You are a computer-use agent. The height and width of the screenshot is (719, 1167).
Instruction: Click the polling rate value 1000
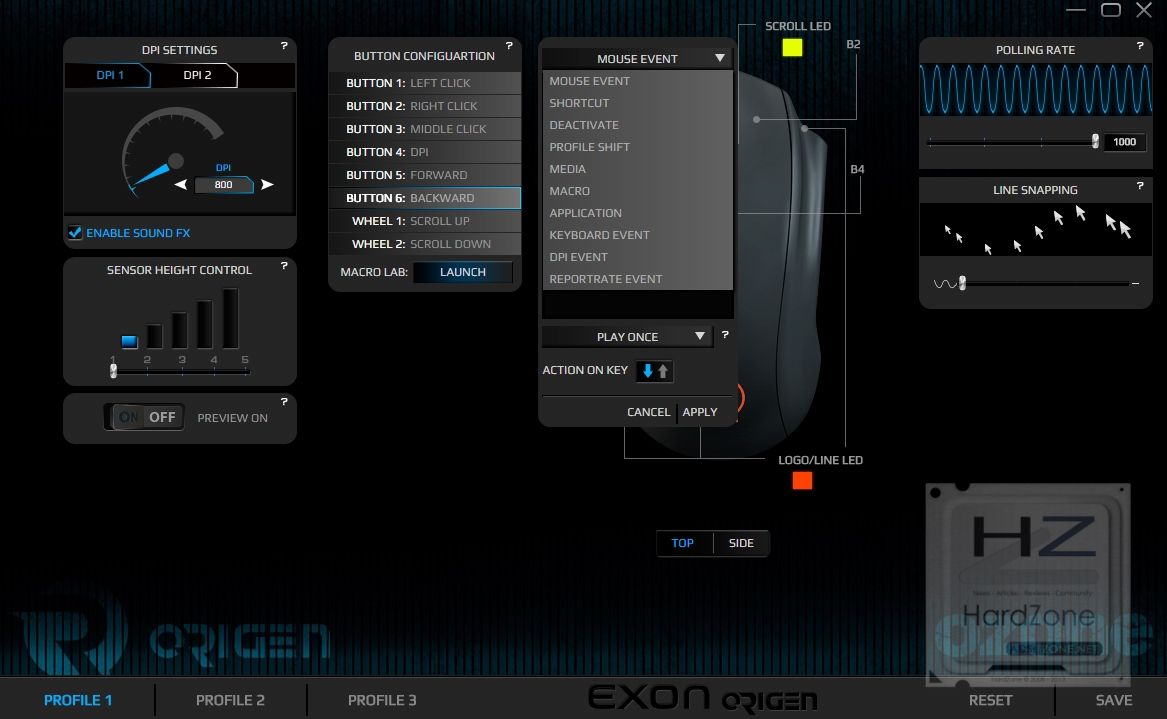point(1124,141)
